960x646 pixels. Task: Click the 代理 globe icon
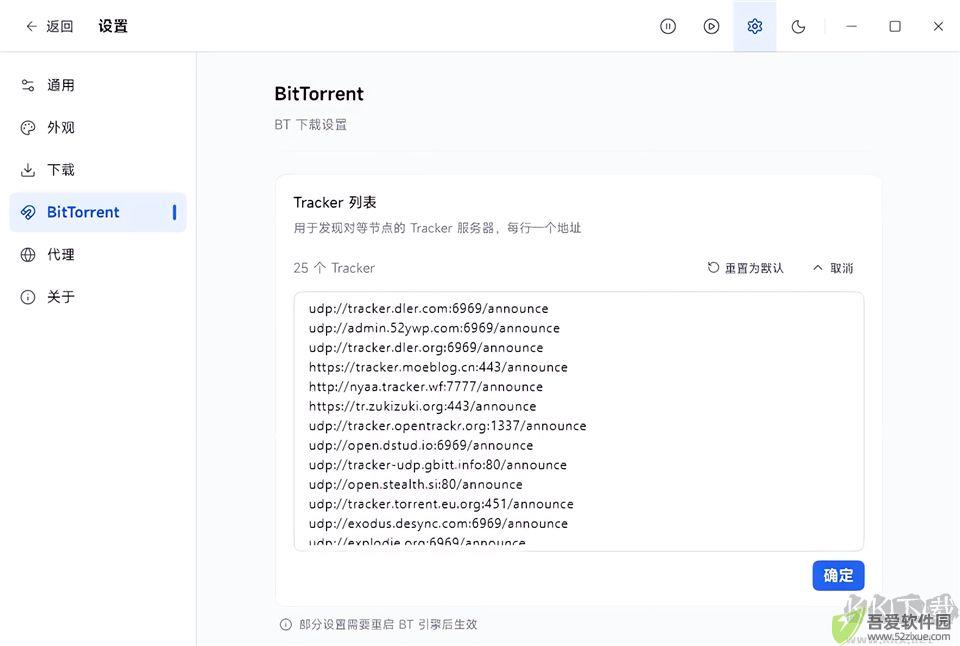(28, 254)
